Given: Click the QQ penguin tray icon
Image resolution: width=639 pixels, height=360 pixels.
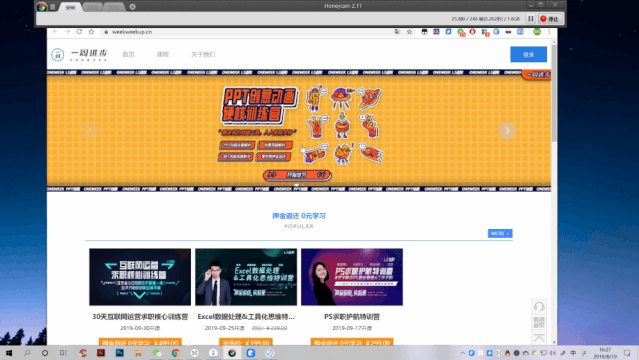Looking at the screenshot, I should tap(507, 353).
